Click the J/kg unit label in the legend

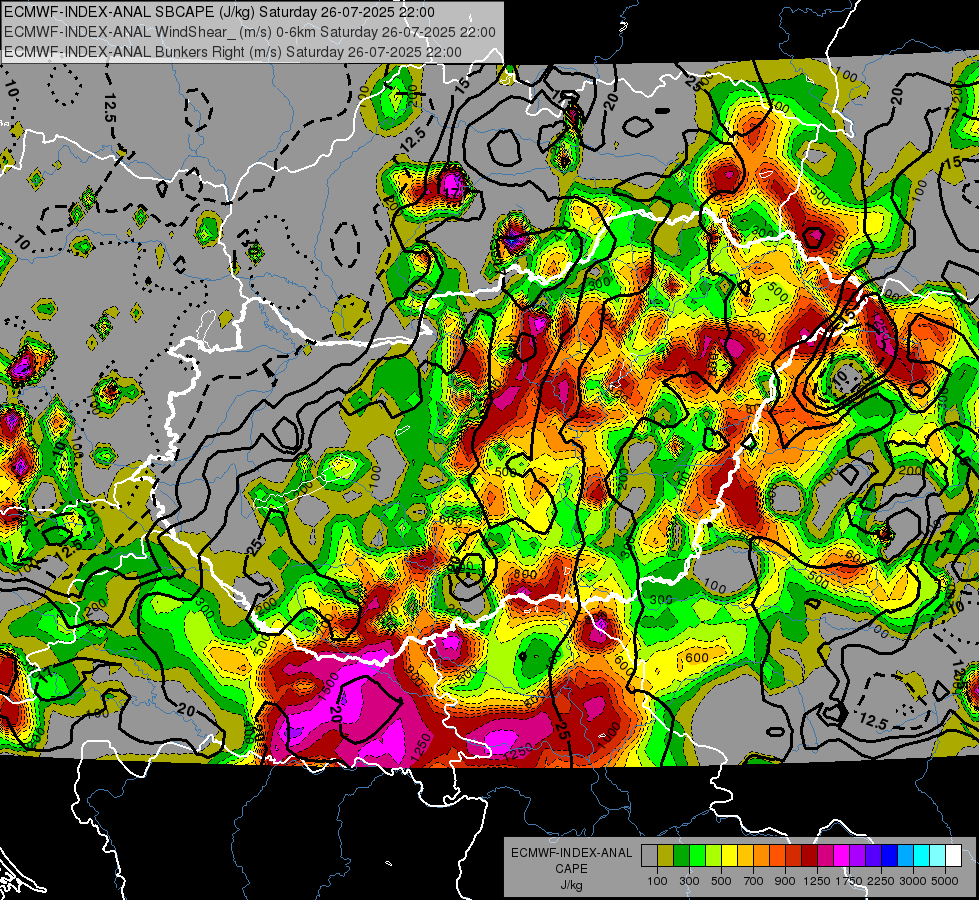(571, 885)
